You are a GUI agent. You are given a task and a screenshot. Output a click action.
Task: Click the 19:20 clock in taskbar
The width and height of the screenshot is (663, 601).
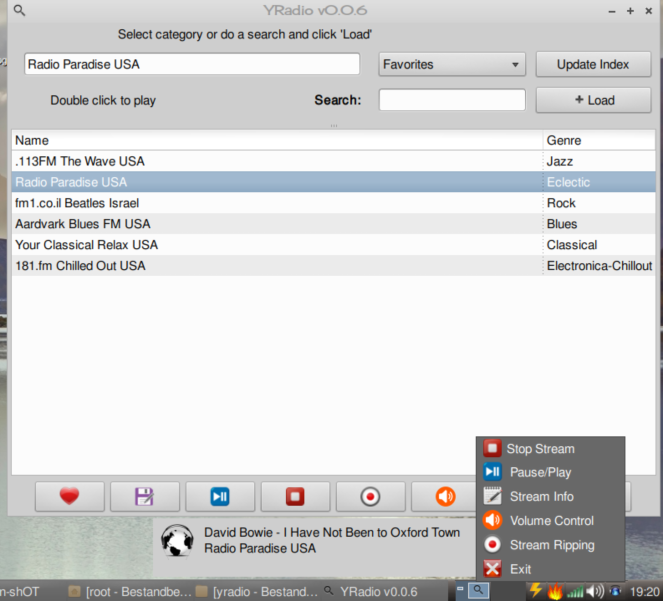click(644, 592)
